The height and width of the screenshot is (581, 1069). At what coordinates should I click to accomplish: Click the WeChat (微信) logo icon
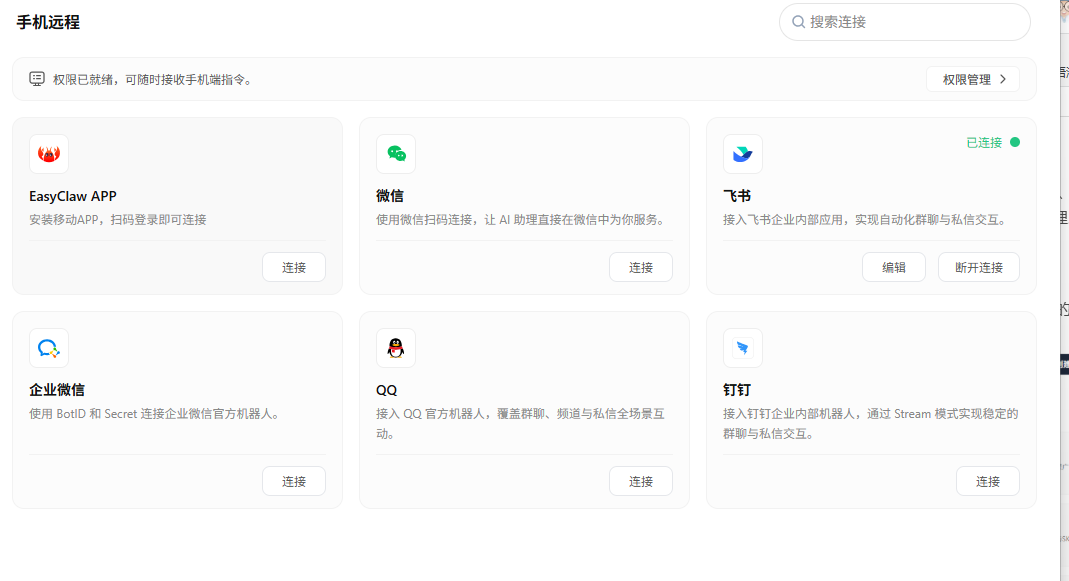(x=395, y=154)
